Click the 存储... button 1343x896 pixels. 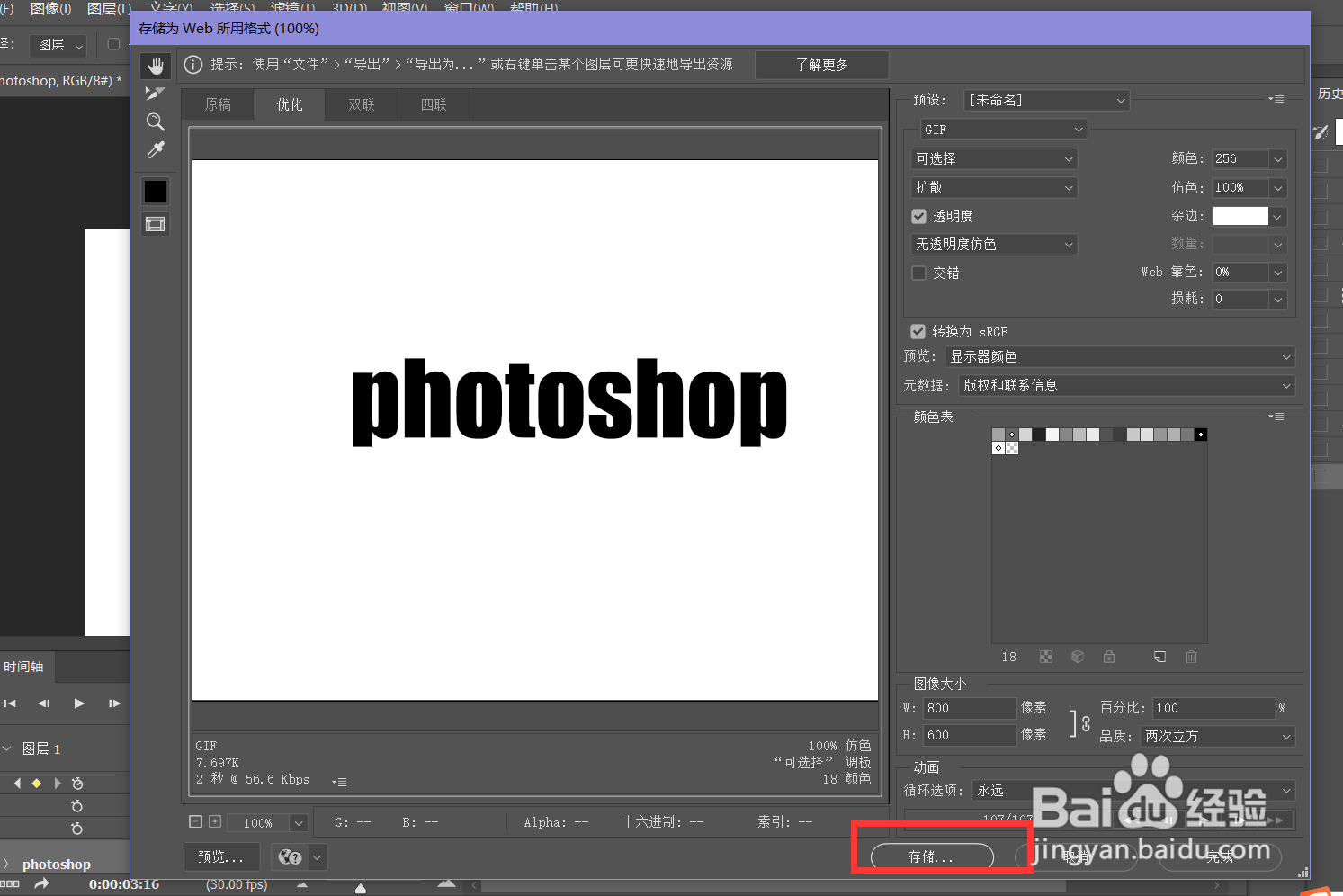932,856
